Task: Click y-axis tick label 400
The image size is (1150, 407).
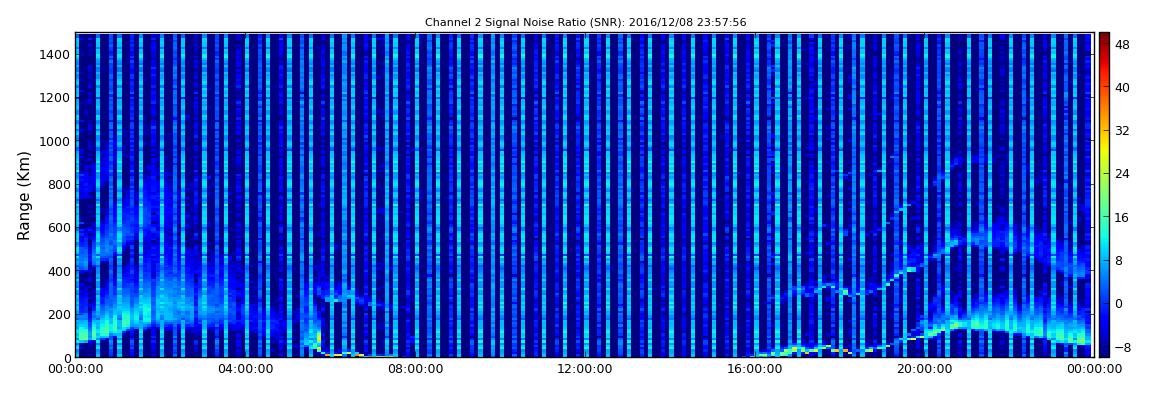Action: point(59,271)
